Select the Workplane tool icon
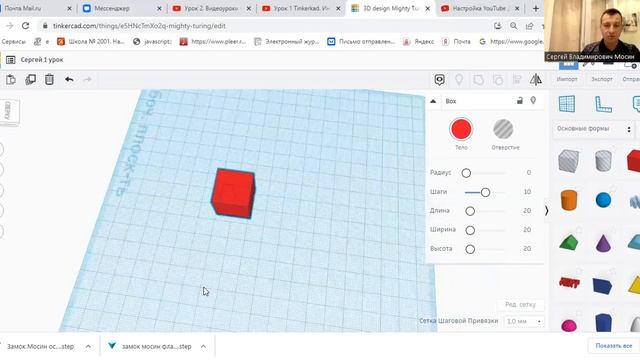This screenshot has width=640, height=360. 567,104
